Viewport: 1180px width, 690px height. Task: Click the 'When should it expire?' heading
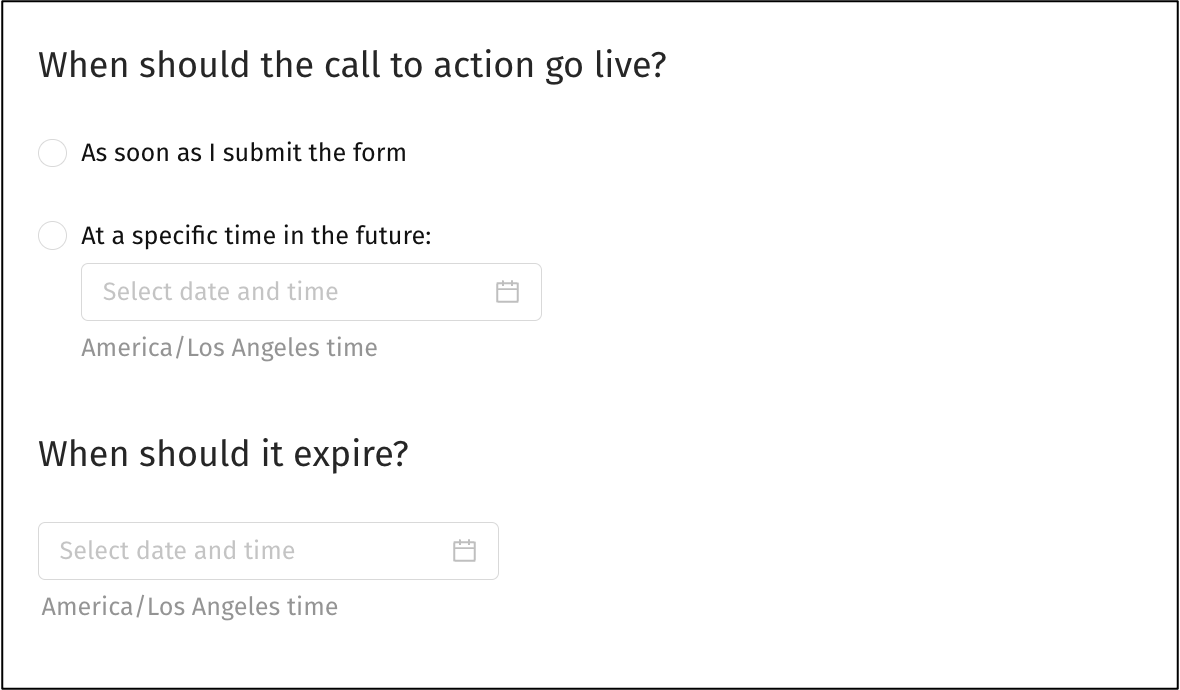click(223, 454)
